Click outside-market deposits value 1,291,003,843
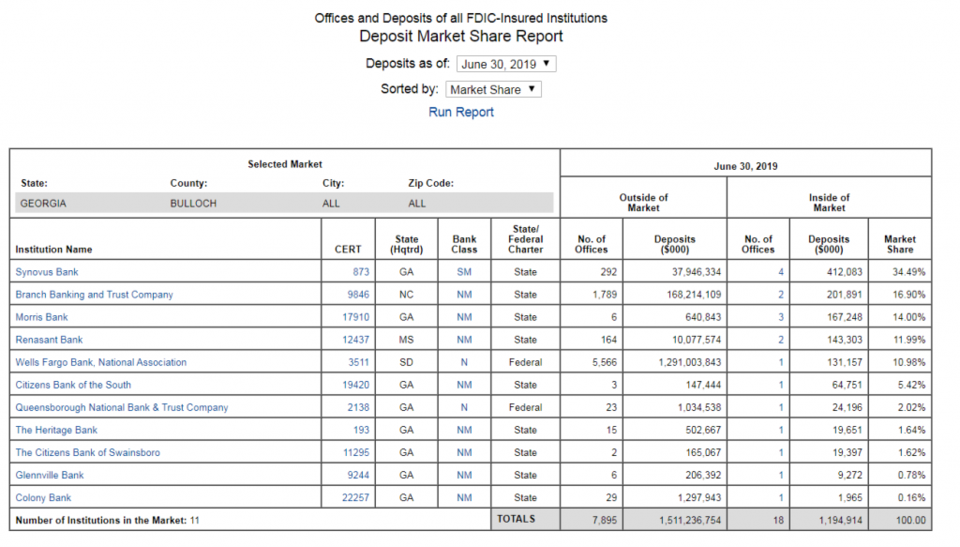The height and width of the screenshot is (547, 960). [690, 363]
